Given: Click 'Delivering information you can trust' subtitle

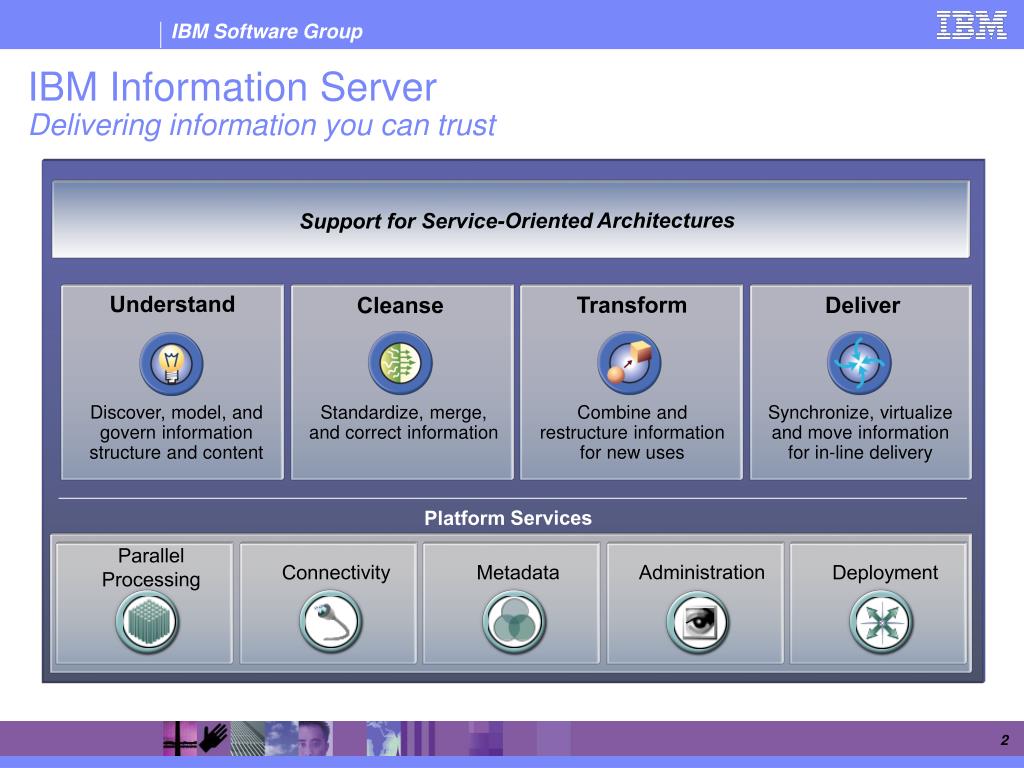Looking at the screenshot, I should pos(263,125).
